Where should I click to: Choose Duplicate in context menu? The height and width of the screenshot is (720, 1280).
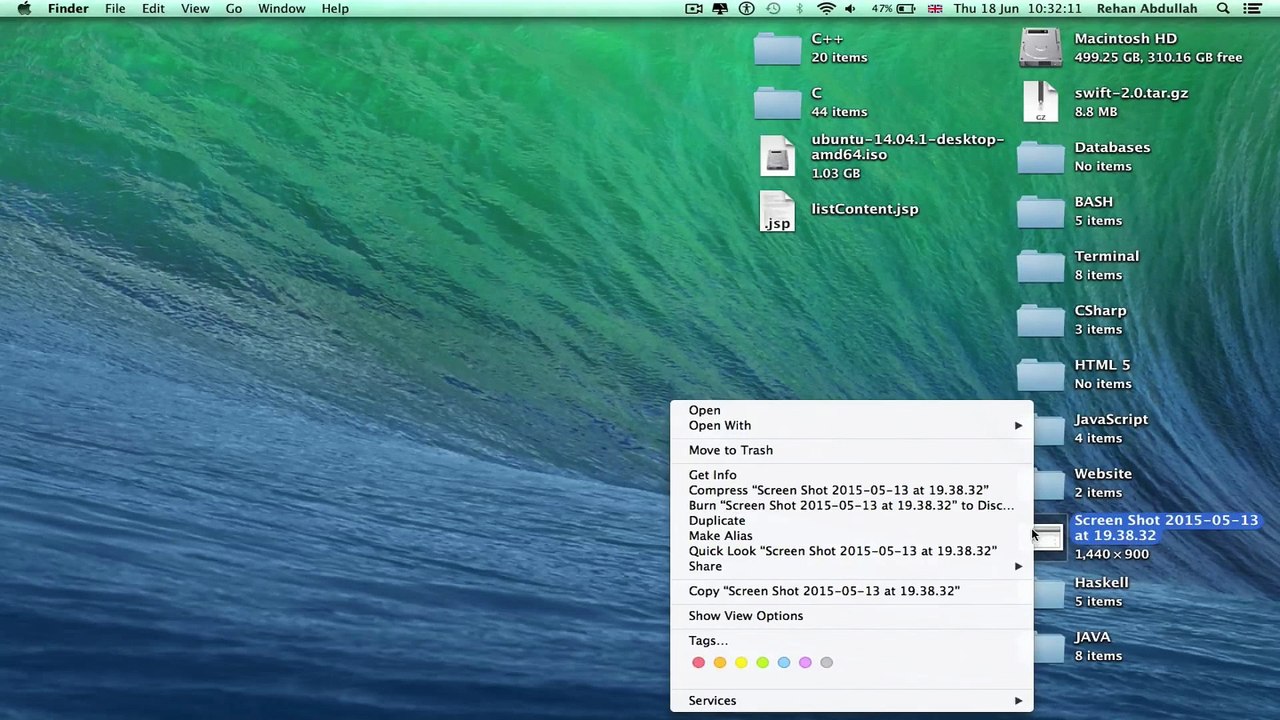[x=851, y=520]
